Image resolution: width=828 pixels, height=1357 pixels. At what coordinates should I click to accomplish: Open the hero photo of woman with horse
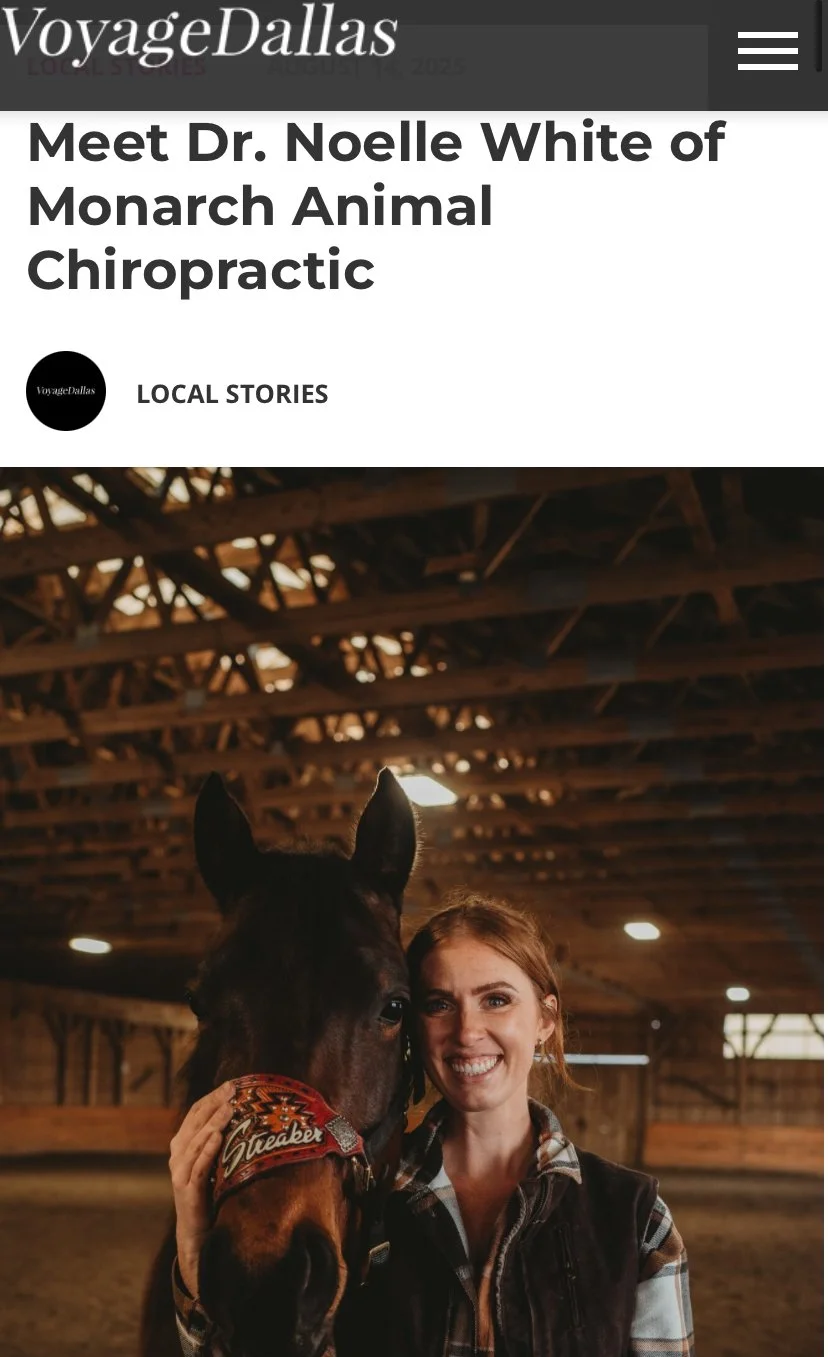(x=414, y=912)
